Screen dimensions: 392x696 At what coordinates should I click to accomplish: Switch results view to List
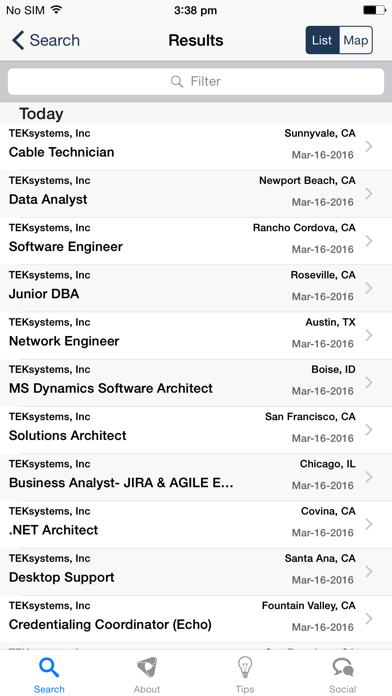(x=322, y=40)
